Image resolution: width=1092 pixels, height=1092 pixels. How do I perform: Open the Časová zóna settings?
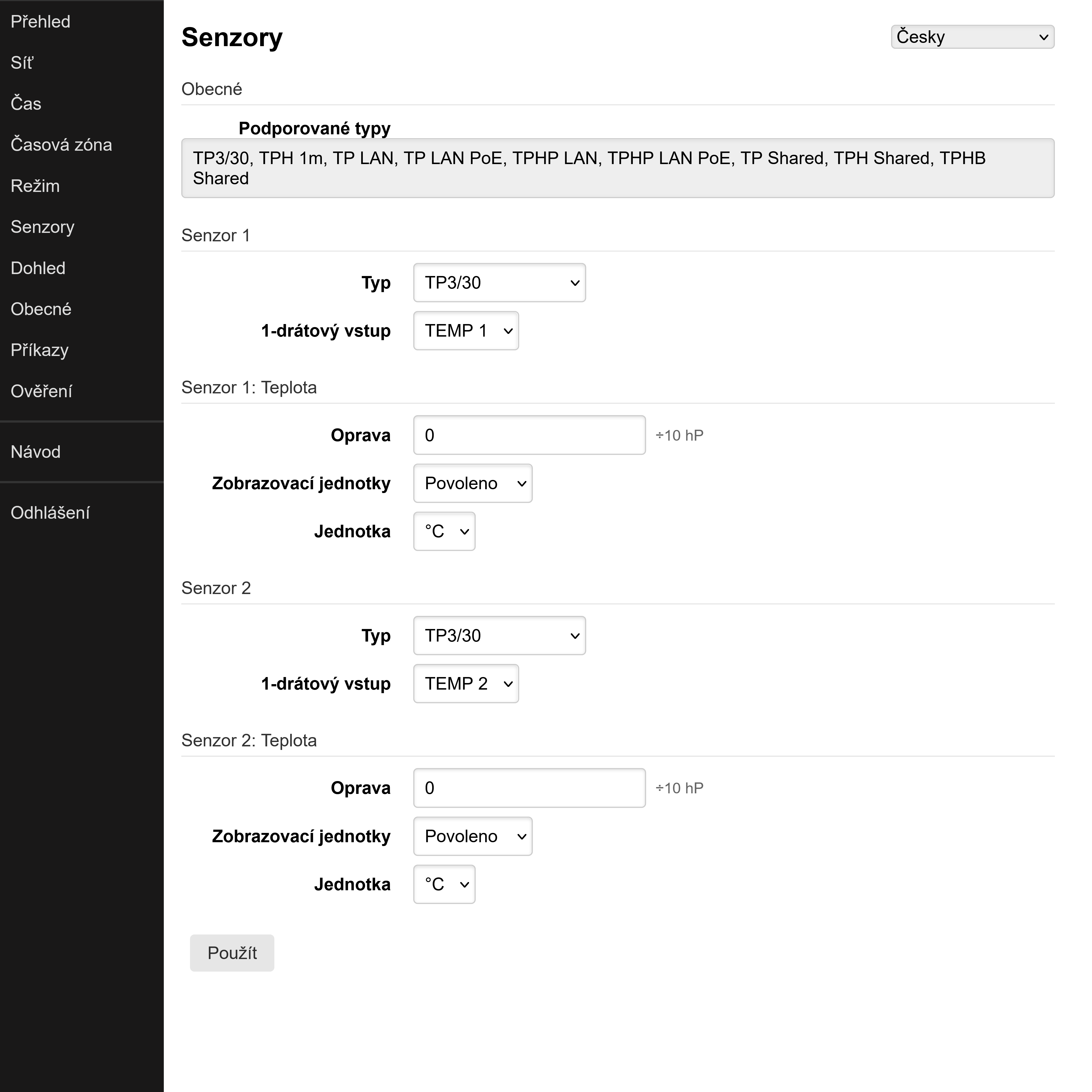(x=62, y=145)
